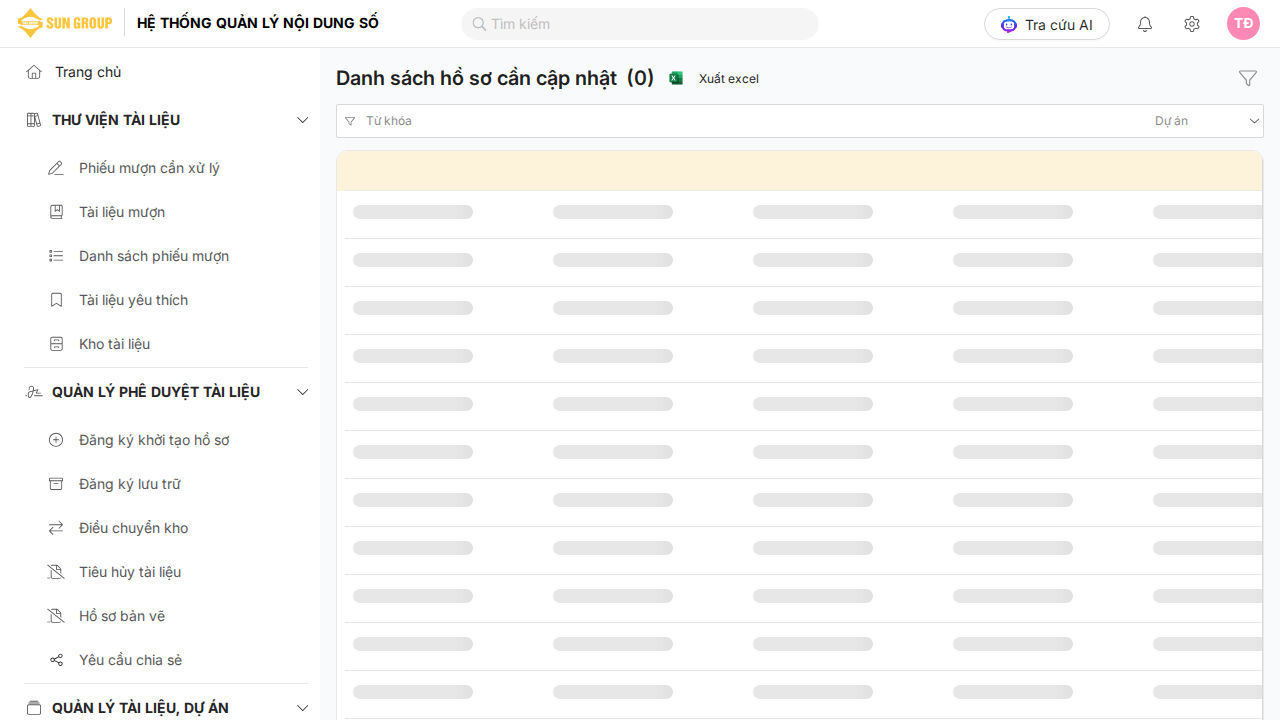This screenshot has width=1280, height=720.
Task: Click the filter funnel icon at top right
Action: [1247, 78]
